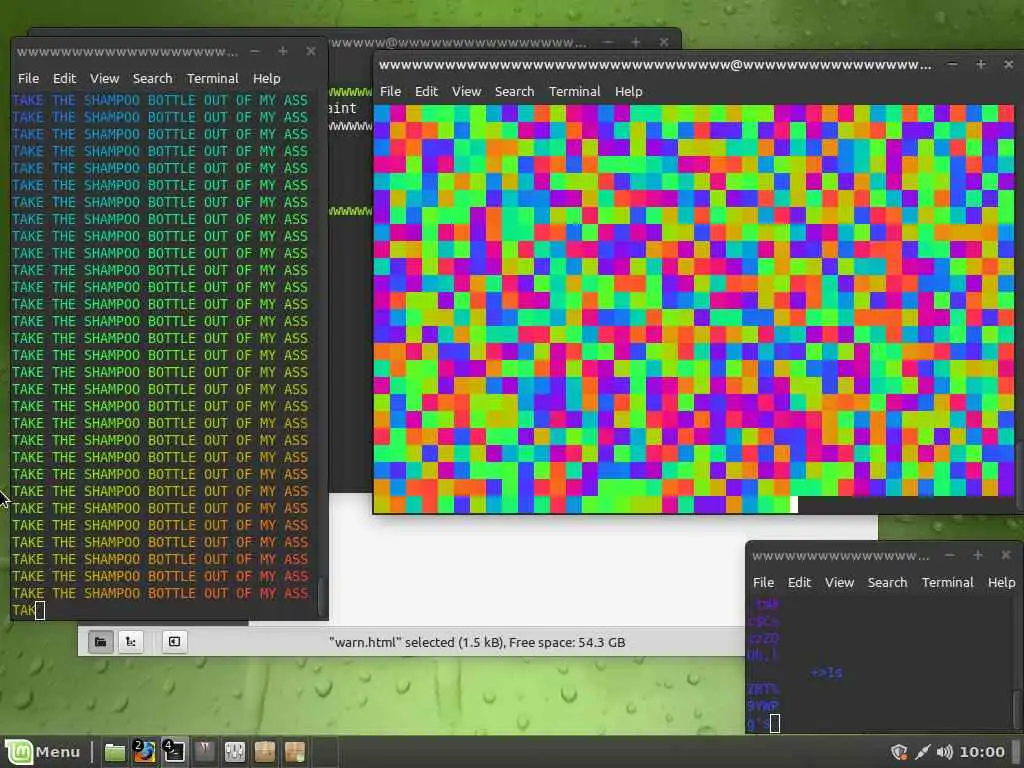Open Search menu in rainbow-blocks terminal
Image resolution: width=1024 pixels, height=768 pixels.
[x=515, y=91]
